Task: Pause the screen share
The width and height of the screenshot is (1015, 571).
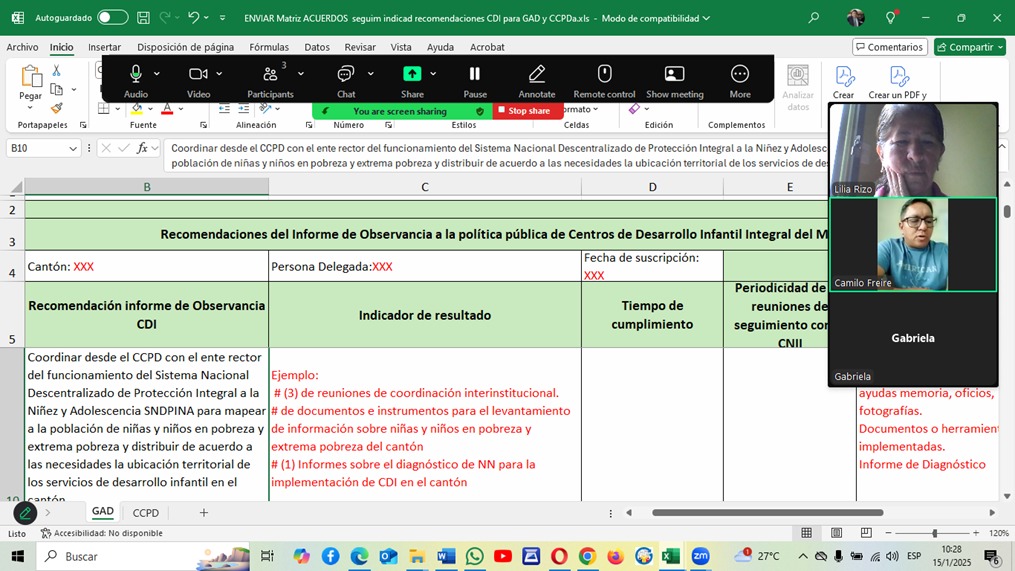Action: (474, 74)
